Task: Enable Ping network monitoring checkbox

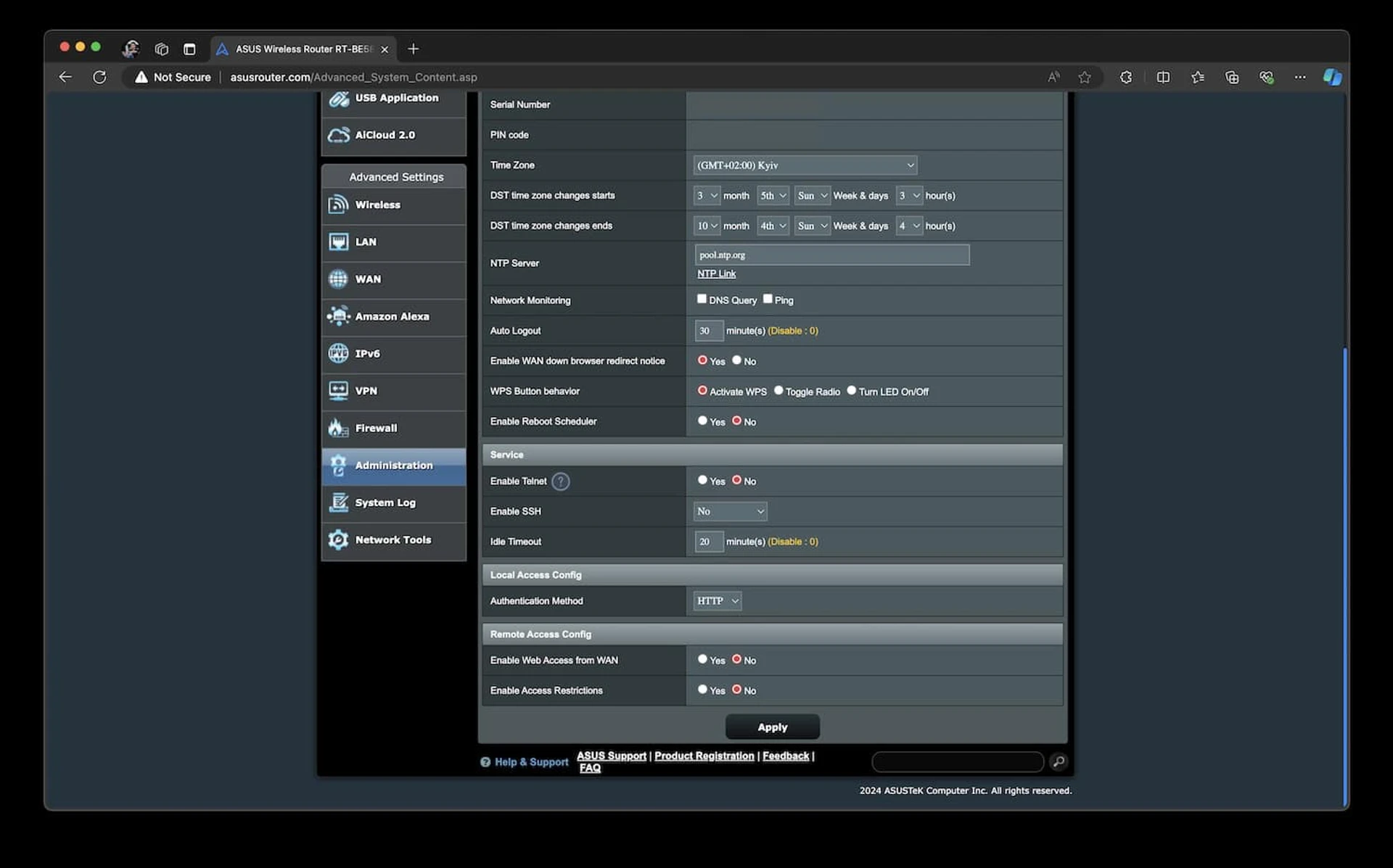Action: coord(768,299)
